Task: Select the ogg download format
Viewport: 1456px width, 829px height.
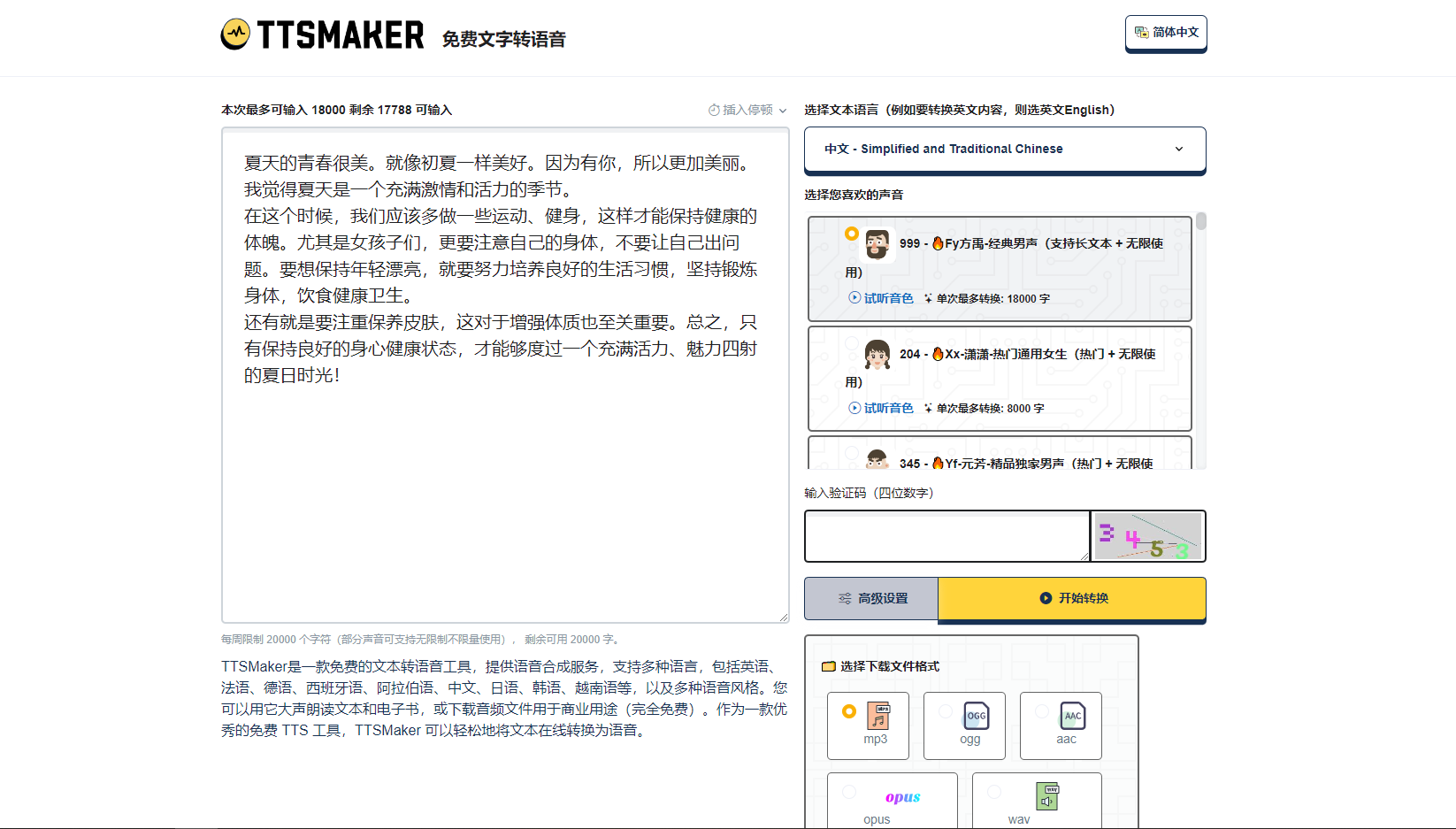Action: pyautogui.click(x=964, y=724)
